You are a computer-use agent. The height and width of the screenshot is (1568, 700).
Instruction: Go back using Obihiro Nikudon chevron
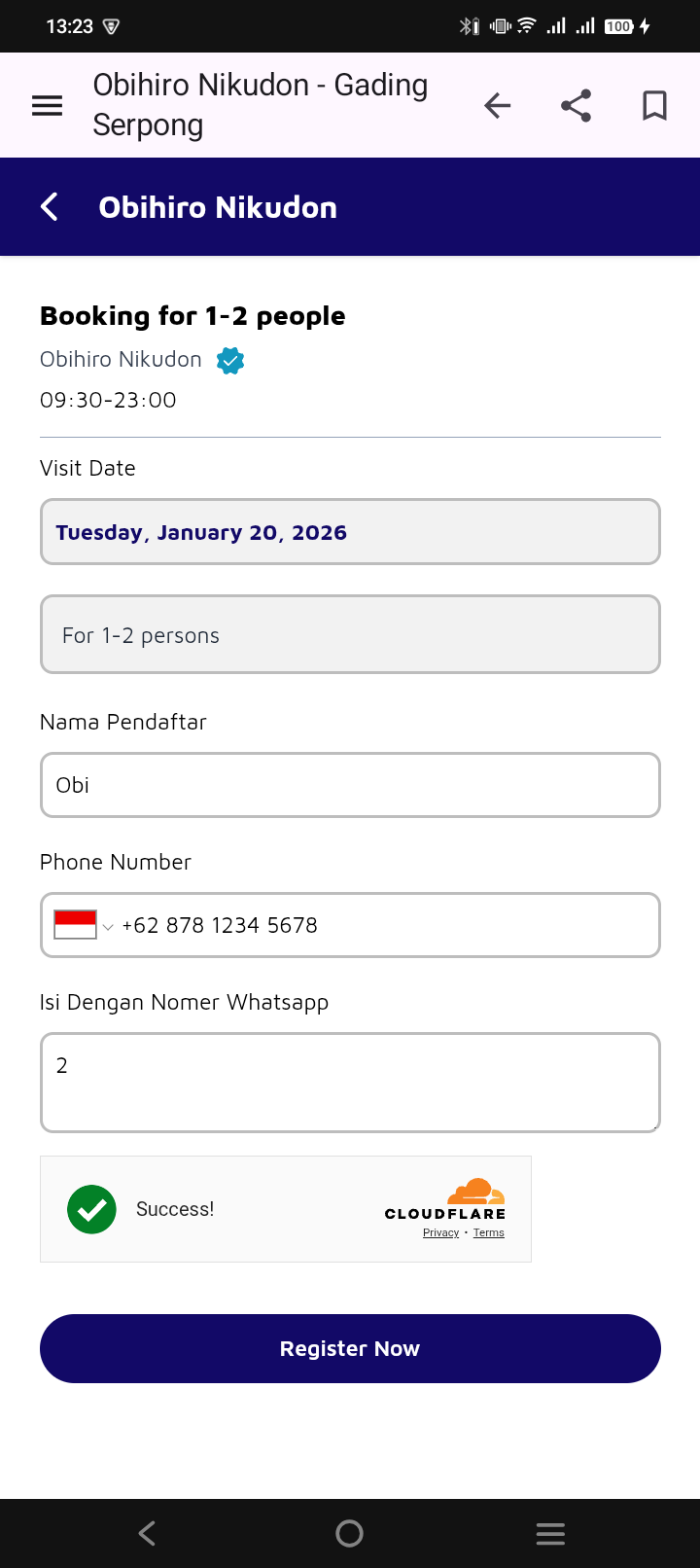[x=50, y=206]
